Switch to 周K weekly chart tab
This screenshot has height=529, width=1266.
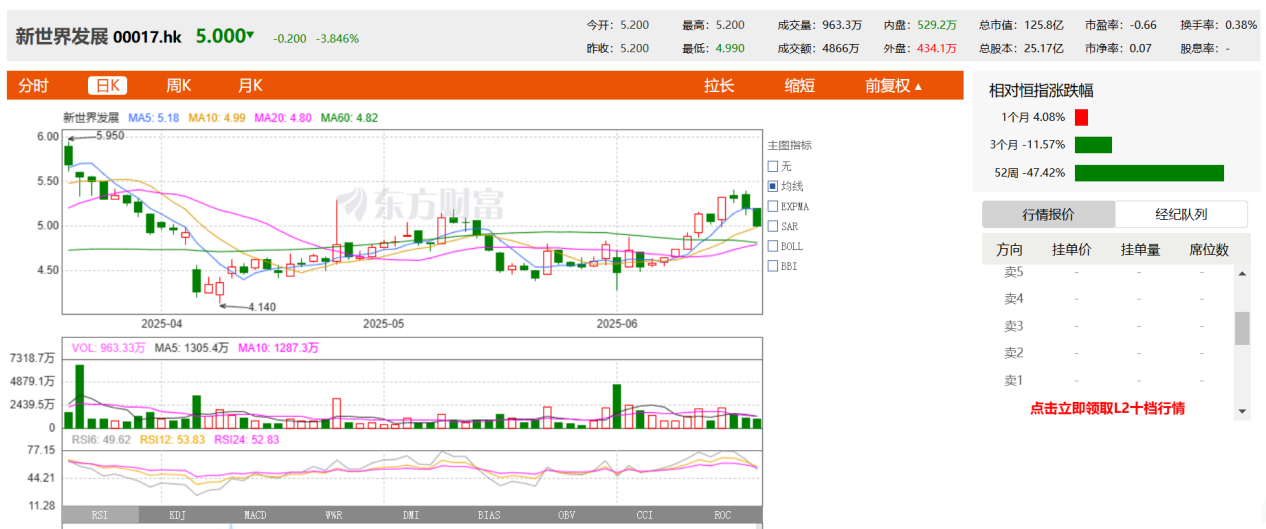click(179, 86)
